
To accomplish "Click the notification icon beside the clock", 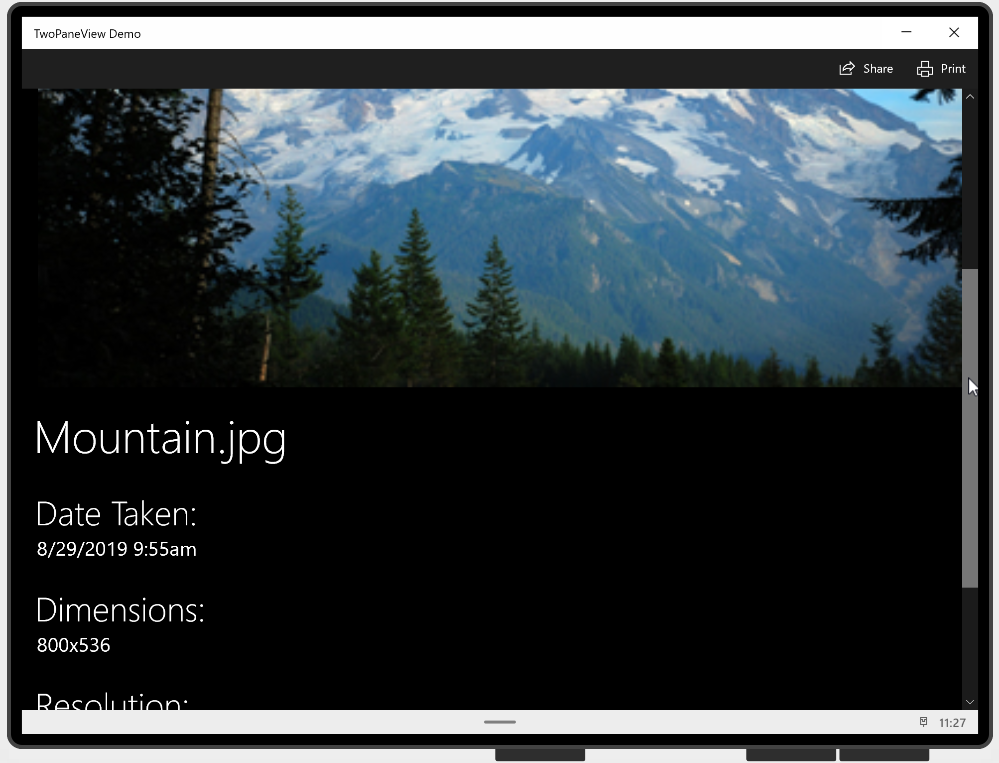I will 923,722.
